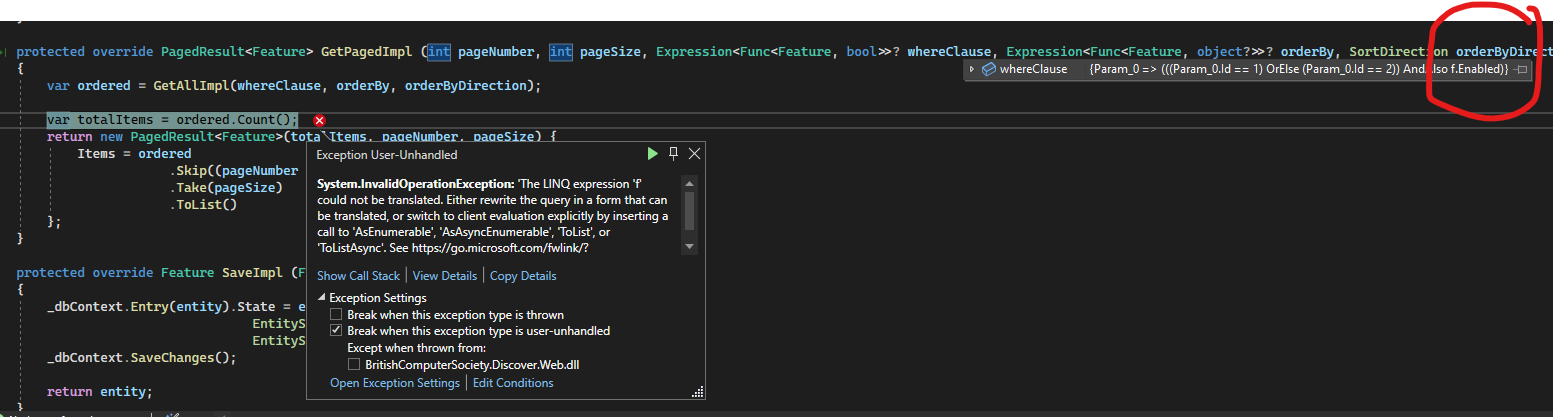
Task: Open Show Call Stack link
Action: 358,276
